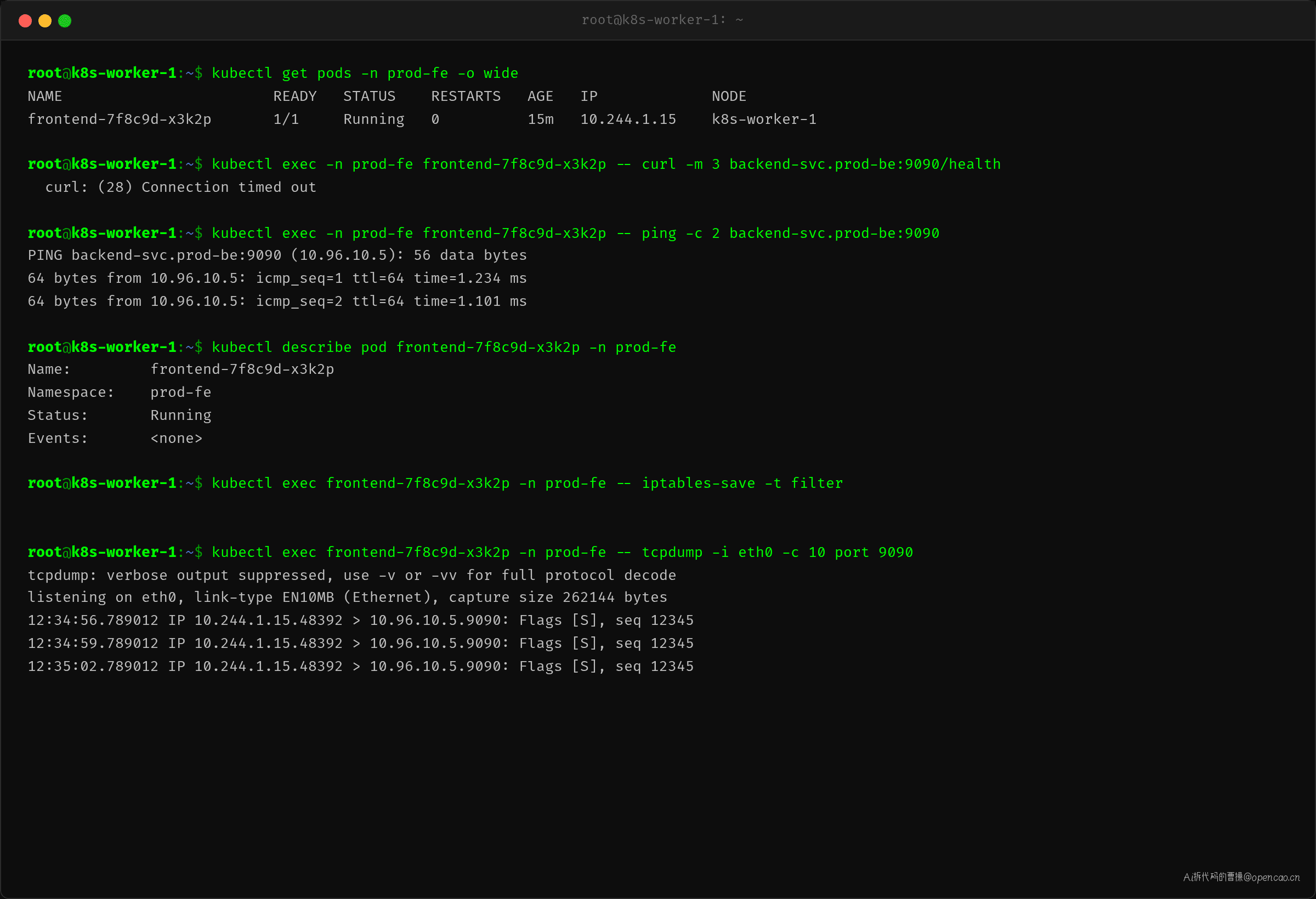Click the yellow minimize window button
The height and width of the screenshot is (899, 1316).
tap(45, 21)
